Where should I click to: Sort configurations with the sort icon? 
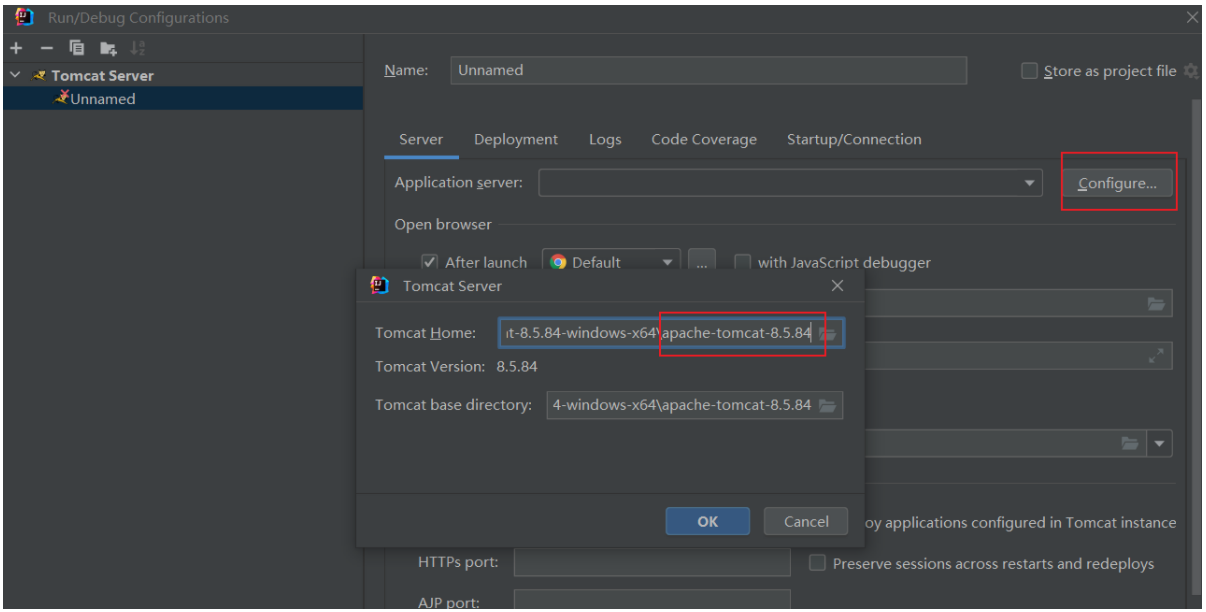click(x=138, y=48)
